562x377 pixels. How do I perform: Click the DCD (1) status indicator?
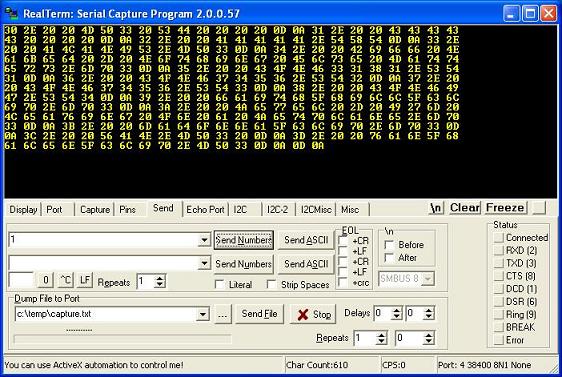[x=499, y=289]
